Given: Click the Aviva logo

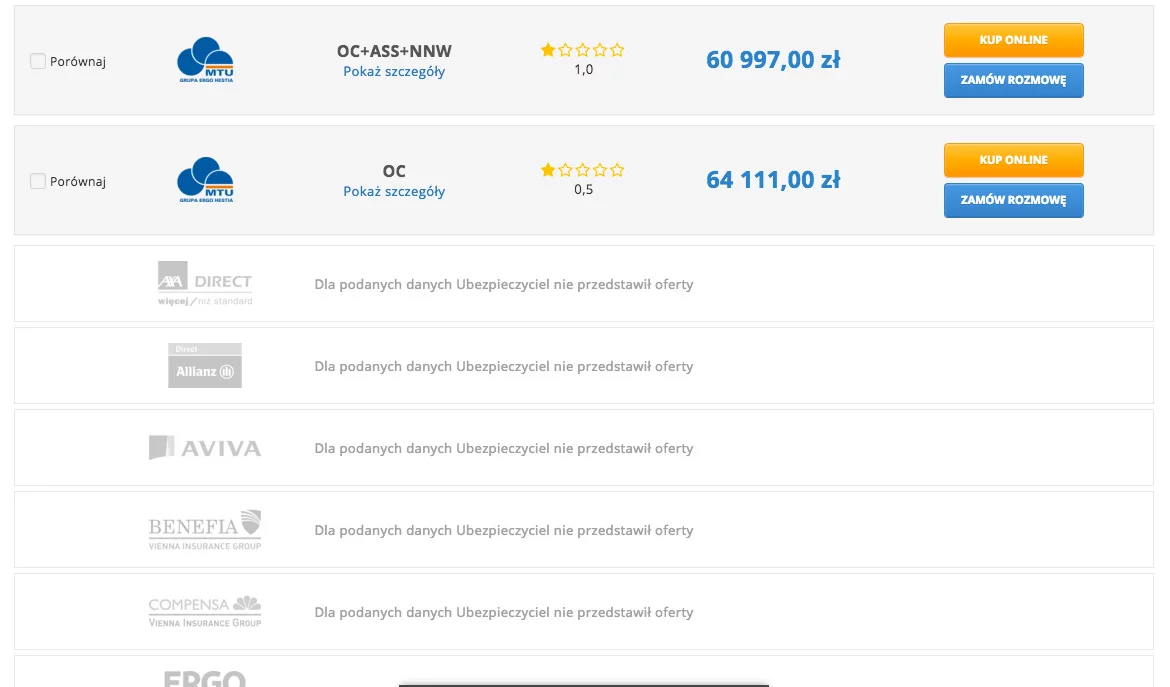Looking at the screenshot, I should tap(205, 448).
